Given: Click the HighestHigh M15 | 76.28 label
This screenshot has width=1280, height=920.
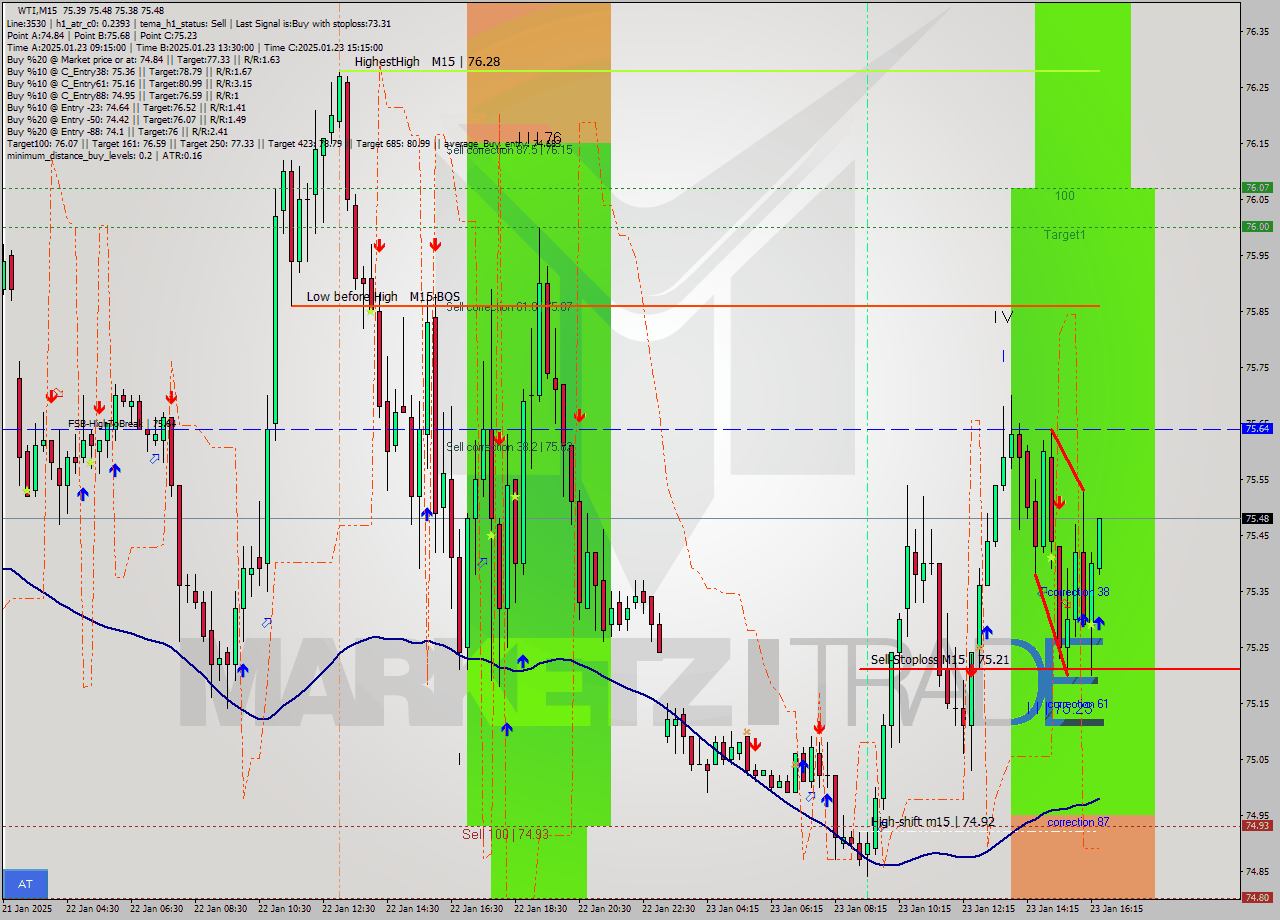Looking at the screenshot, I should tap(427, 62).
